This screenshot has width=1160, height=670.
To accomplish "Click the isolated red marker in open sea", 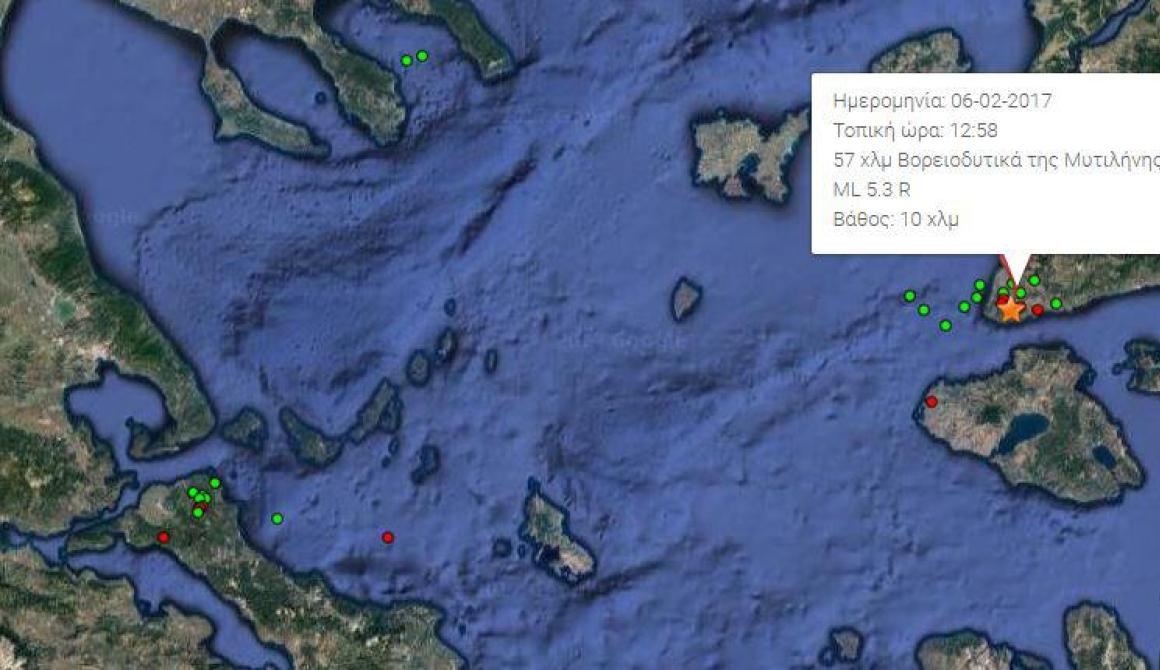I will [x=388, y=537].
